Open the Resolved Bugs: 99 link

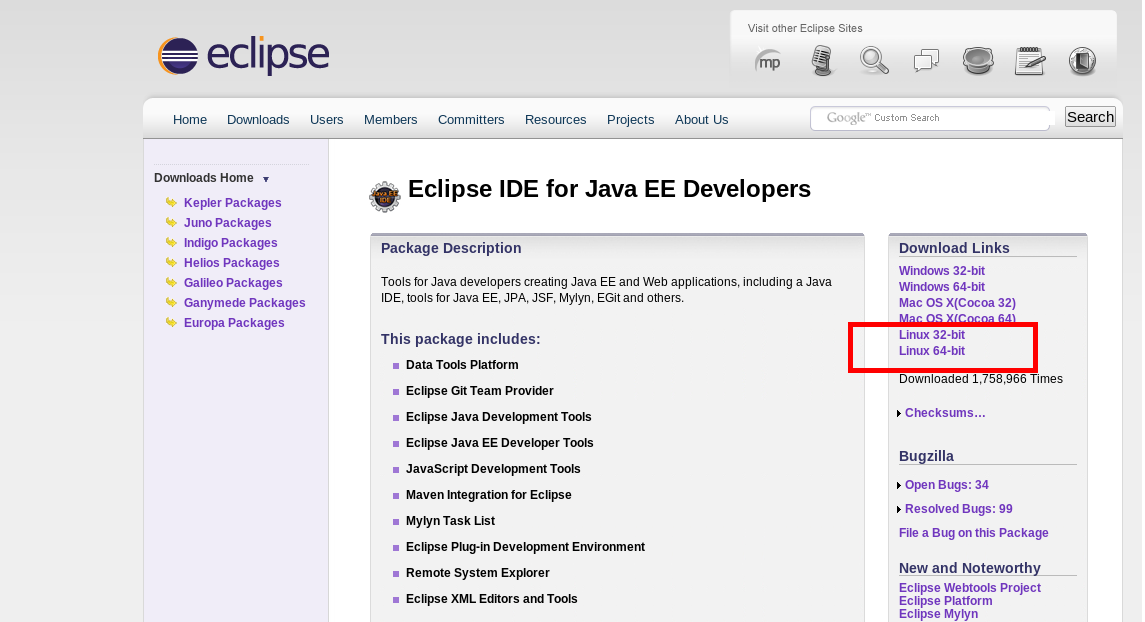tap(958, 509)
